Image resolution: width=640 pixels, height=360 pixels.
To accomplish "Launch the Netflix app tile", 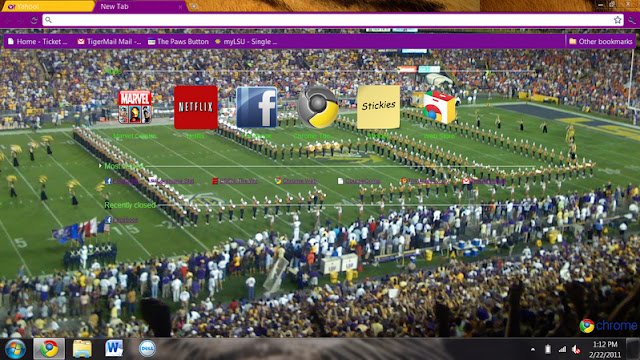I will coord(196,107).
